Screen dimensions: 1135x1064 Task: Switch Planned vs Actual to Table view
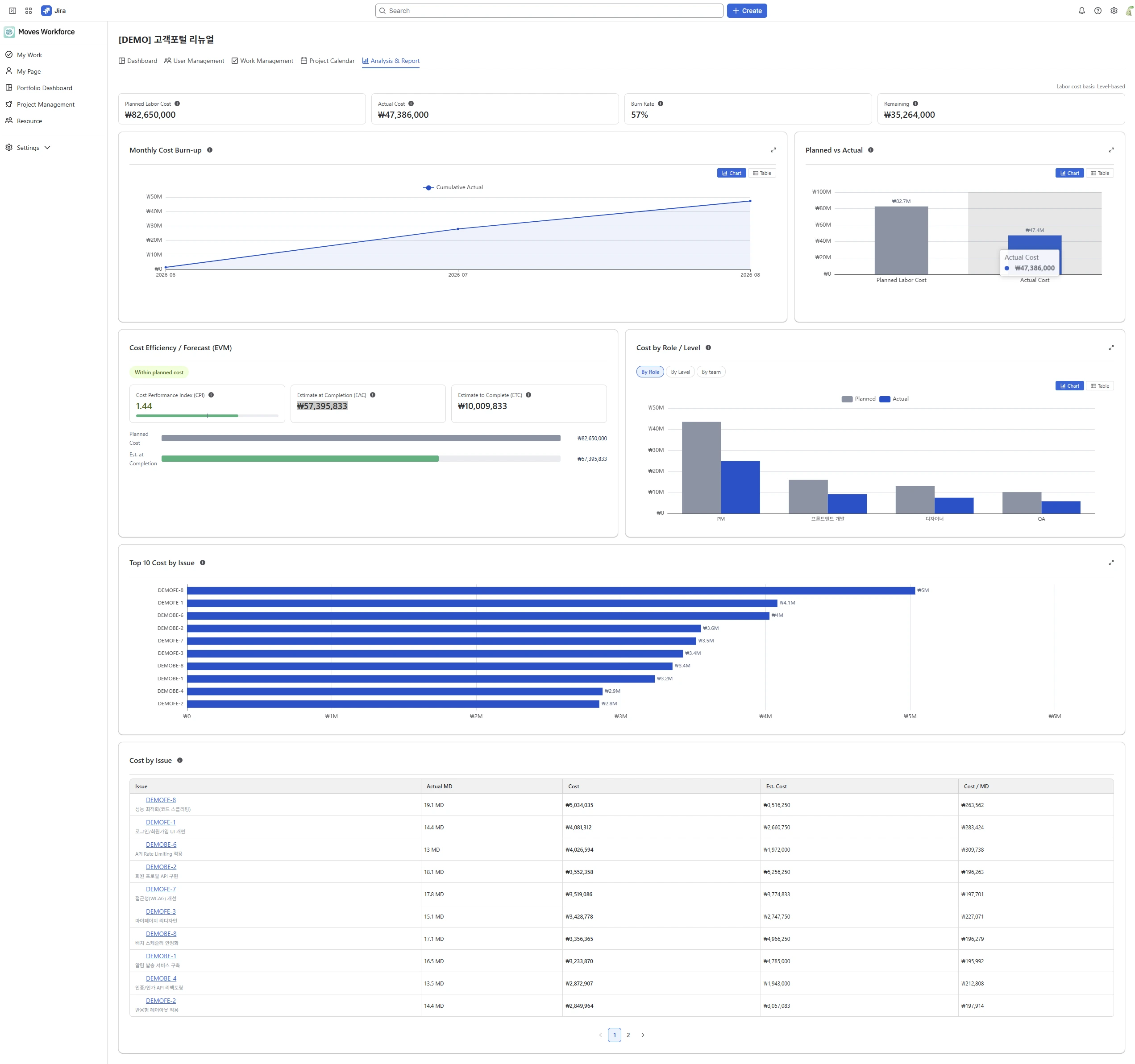(1100, 173)
